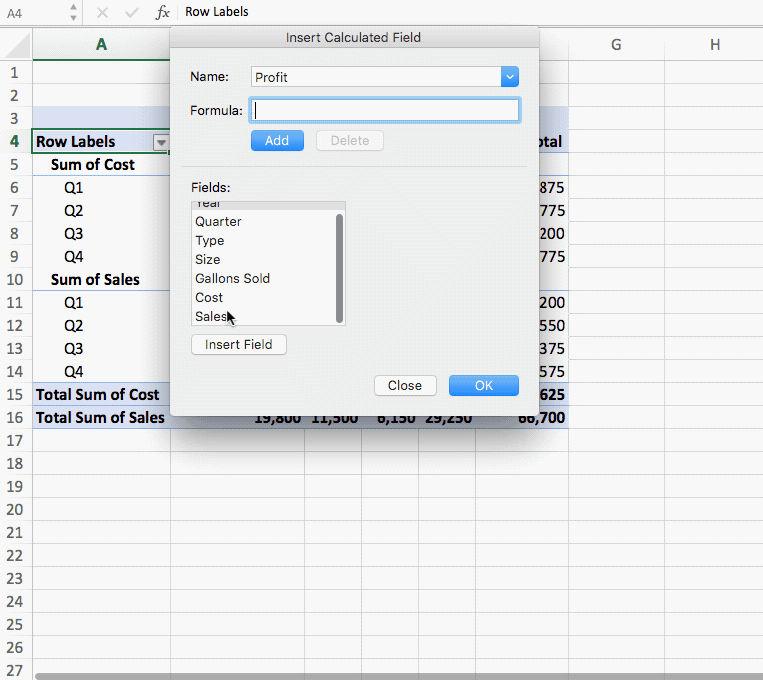Click the Name text field containing Profit
Image resolution: width=763 pixels, height=680 pixels.
click(375, 77)
